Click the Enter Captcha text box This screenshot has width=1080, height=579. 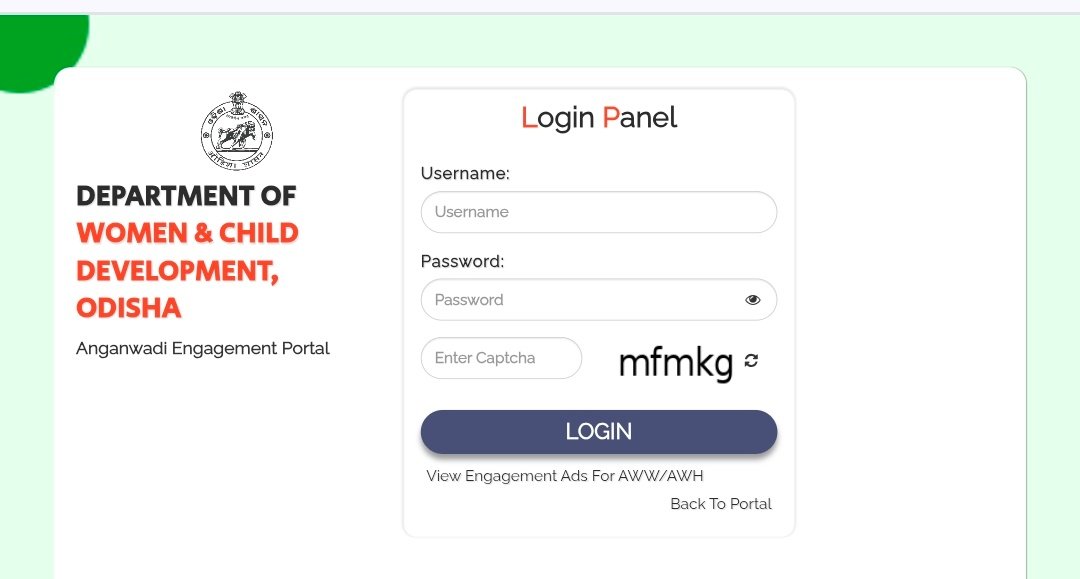(501, 358)
